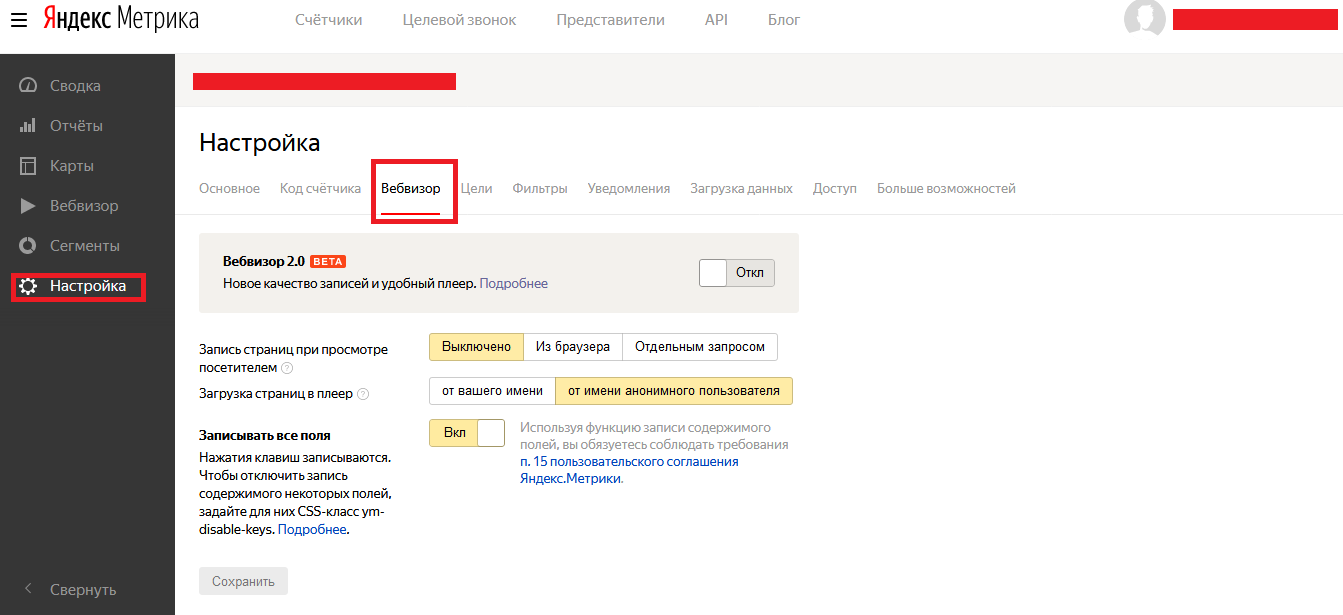Go to Сегменты in the sidebar
Screen dimensions: 1343x615
tap(85, 246)
